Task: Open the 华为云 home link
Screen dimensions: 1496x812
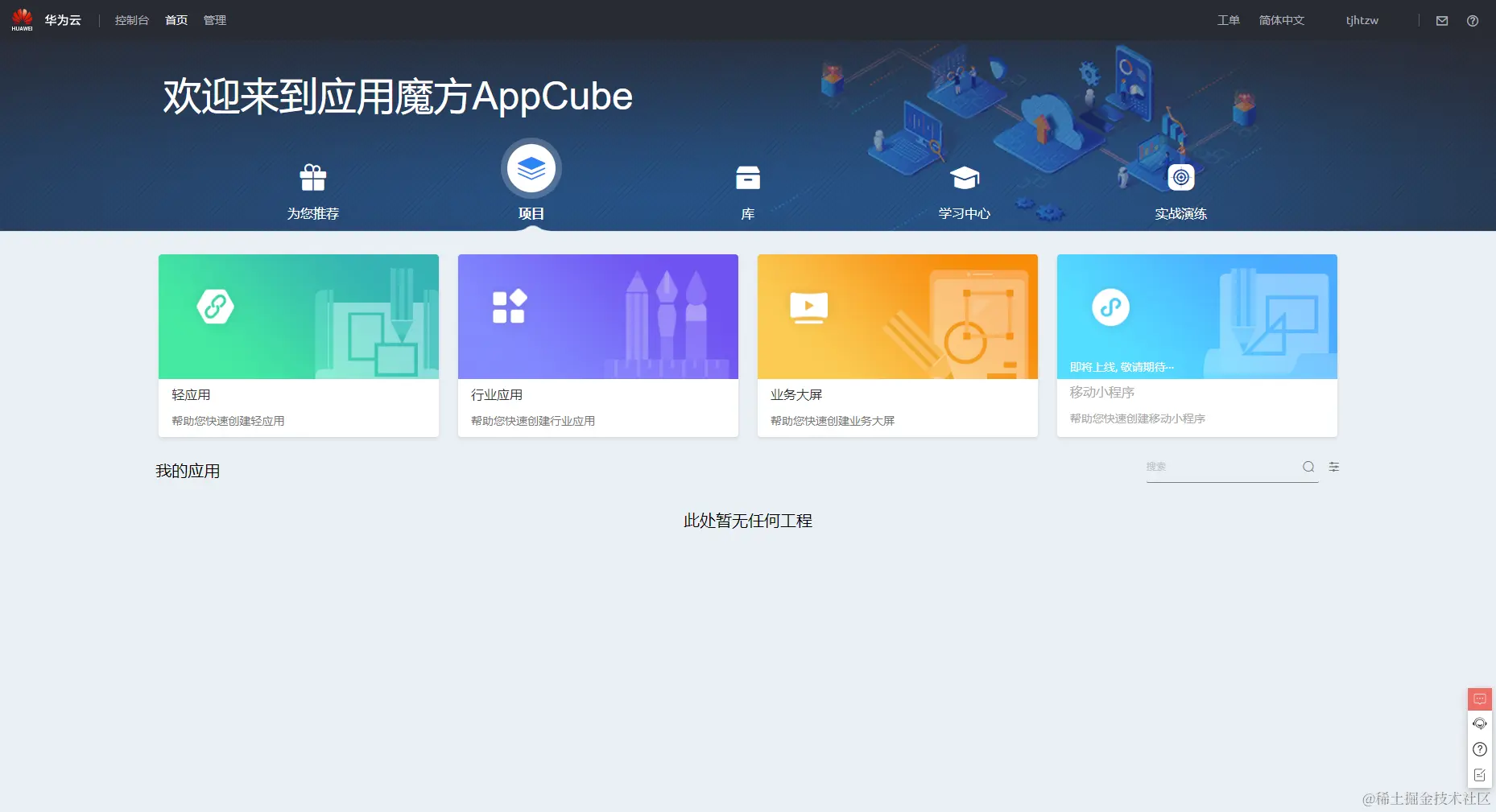Action: coord(63,20)
